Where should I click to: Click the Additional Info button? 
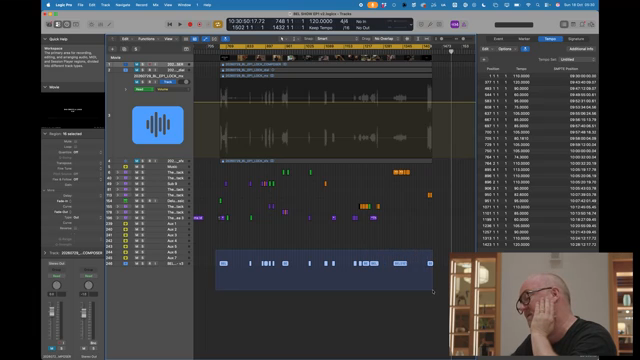(581, 49)
